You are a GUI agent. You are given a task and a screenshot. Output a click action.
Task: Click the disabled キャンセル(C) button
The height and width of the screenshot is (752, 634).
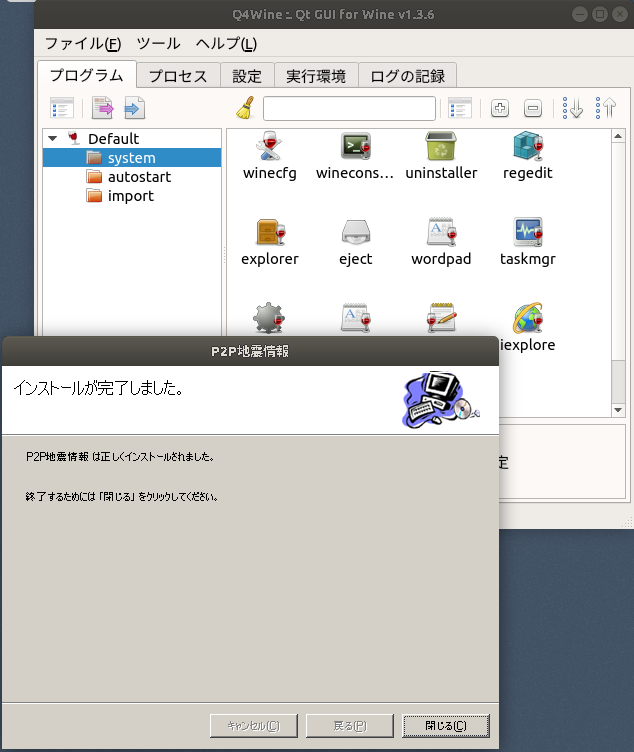coord(254,726)
